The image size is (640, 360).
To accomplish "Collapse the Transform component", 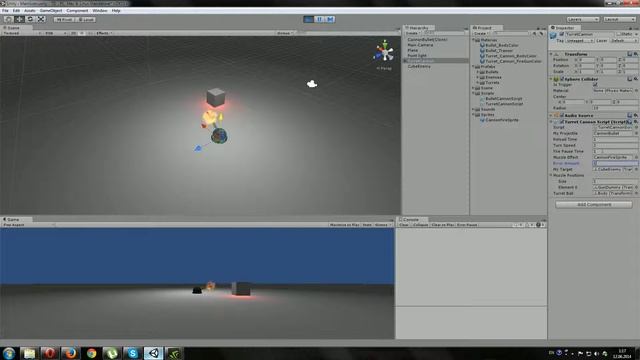I will (551, 54).
